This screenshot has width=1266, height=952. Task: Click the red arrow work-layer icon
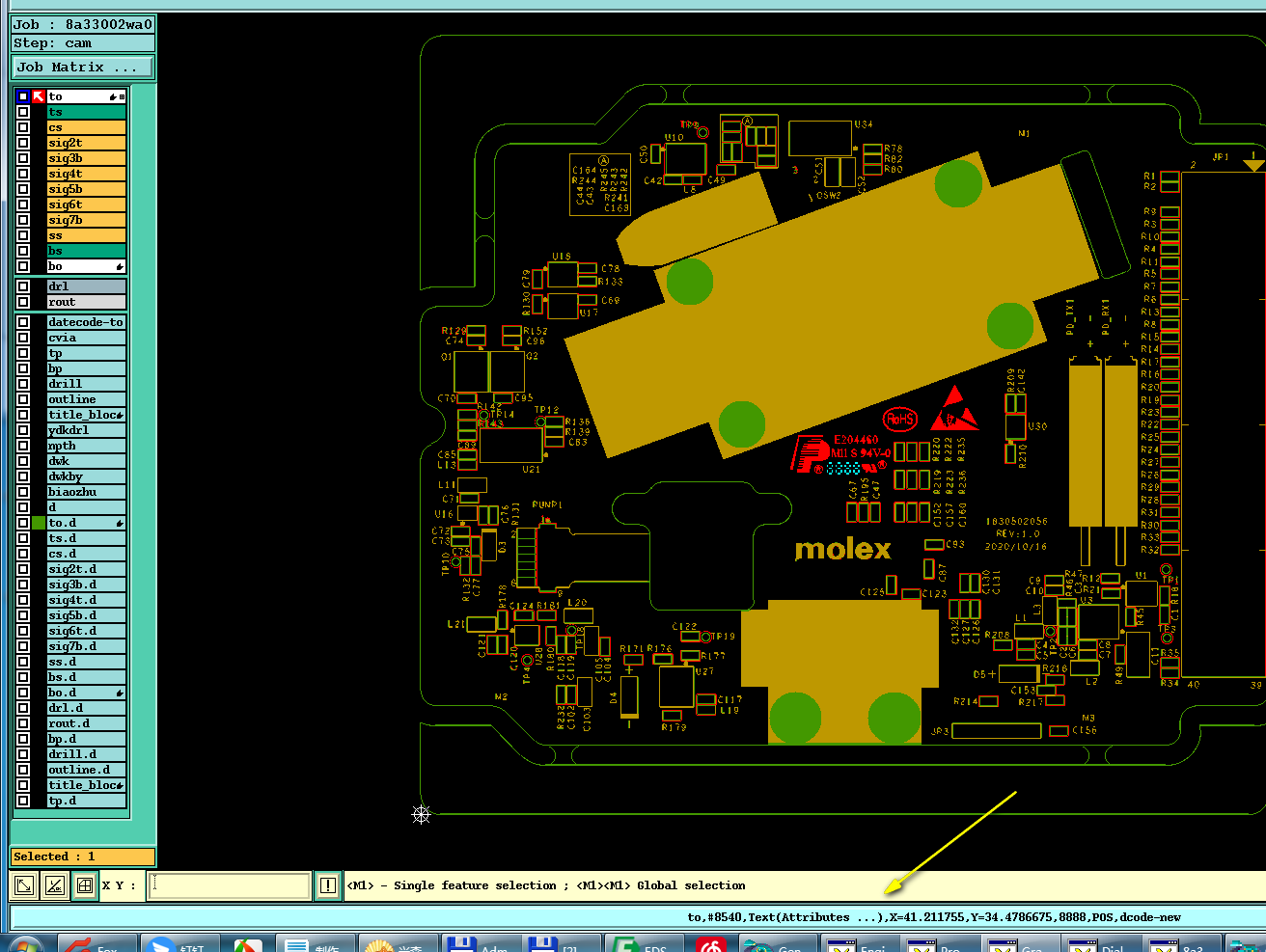[39, 96]
